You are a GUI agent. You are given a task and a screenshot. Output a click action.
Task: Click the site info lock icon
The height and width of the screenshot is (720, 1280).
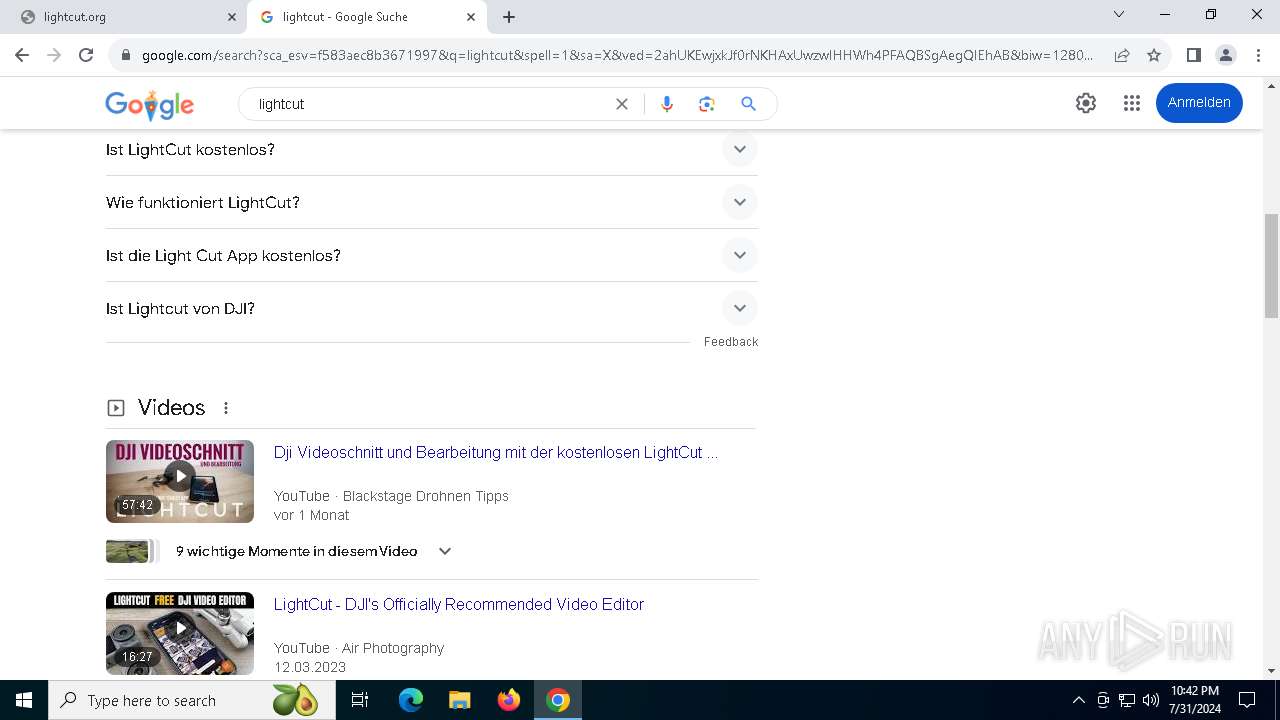click(125, 55)
